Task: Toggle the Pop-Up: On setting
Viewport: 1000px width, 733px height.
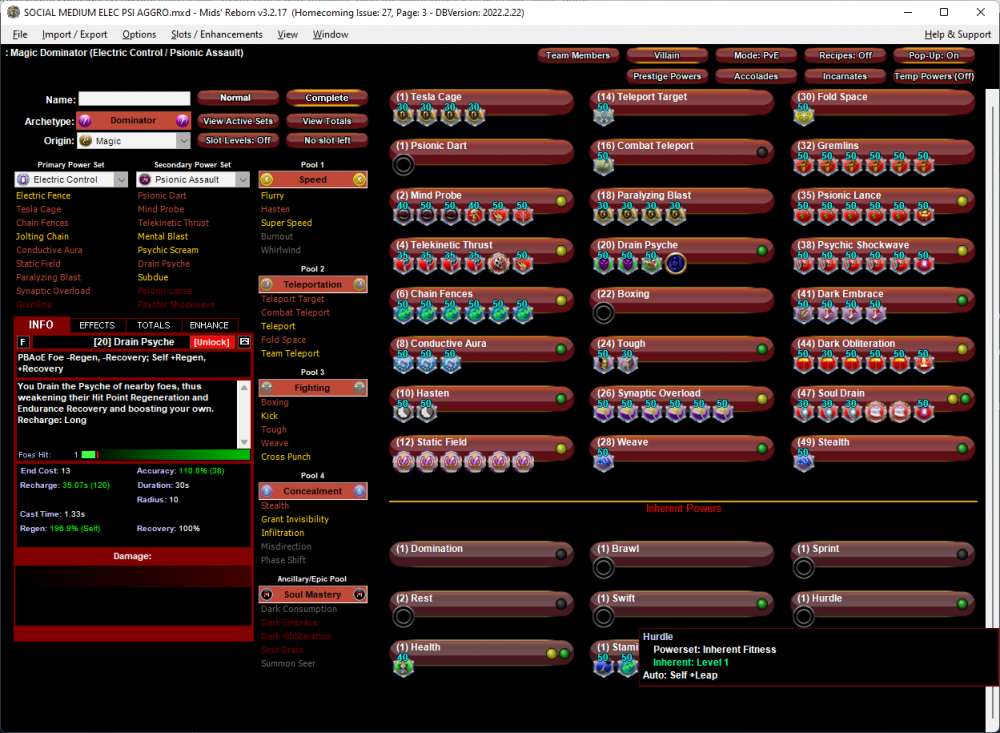Action: pyautogui.click(x=933, y=55)
